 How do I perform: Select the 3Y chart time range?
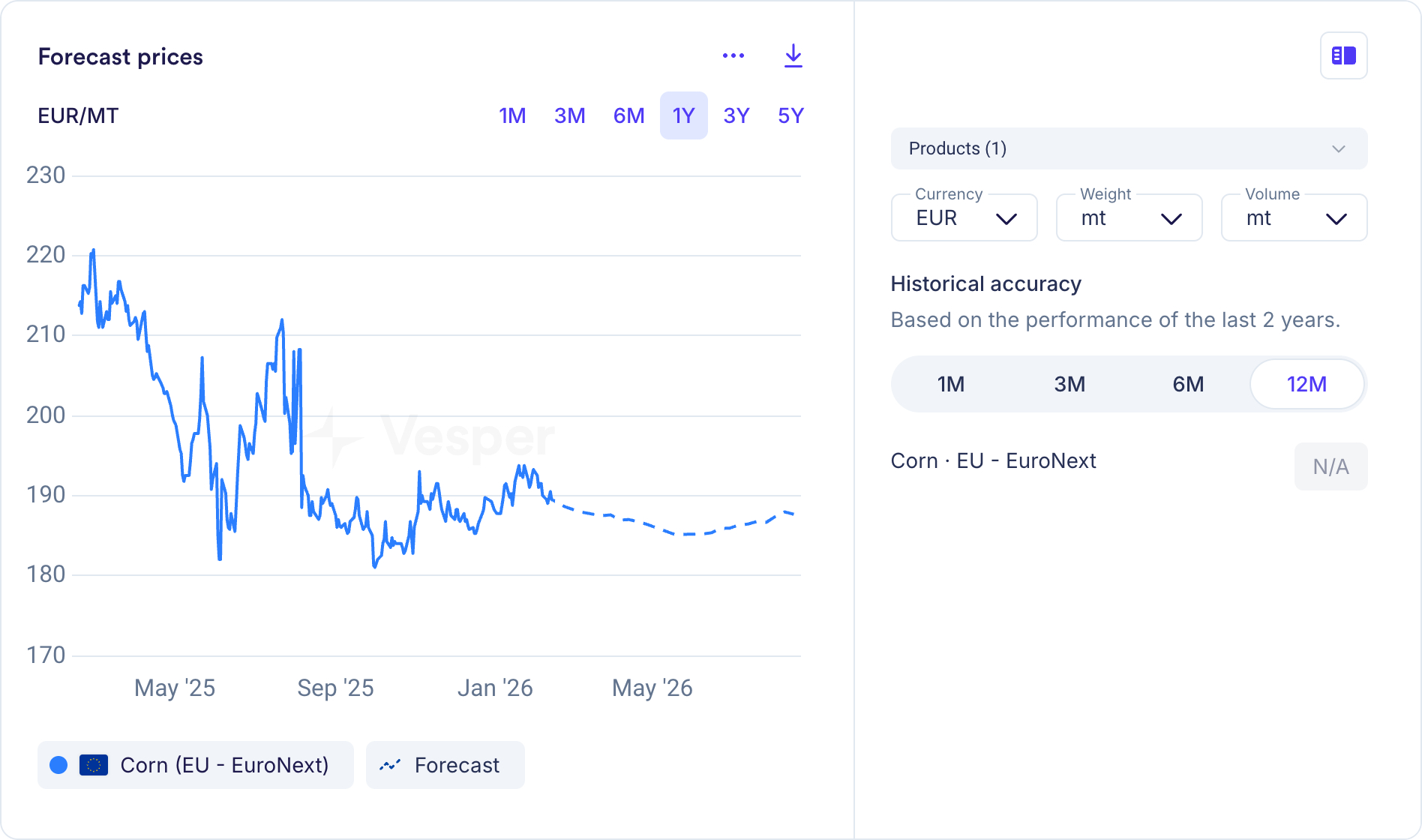[x=736, y=115]
